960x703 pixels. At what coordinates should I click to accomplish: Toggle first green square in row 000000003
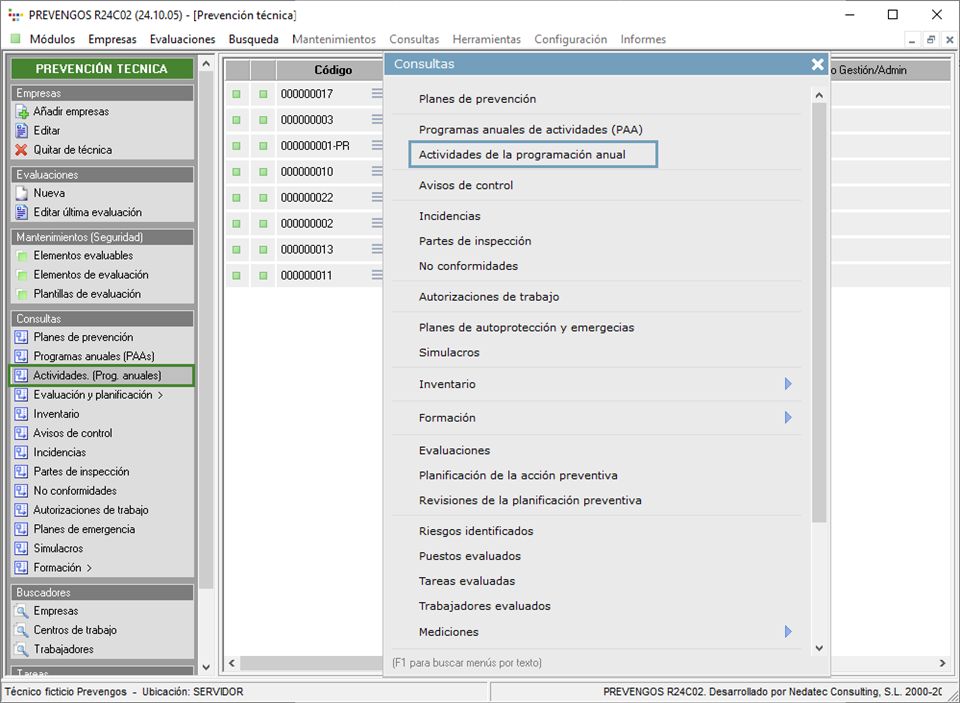coord(237,120)
